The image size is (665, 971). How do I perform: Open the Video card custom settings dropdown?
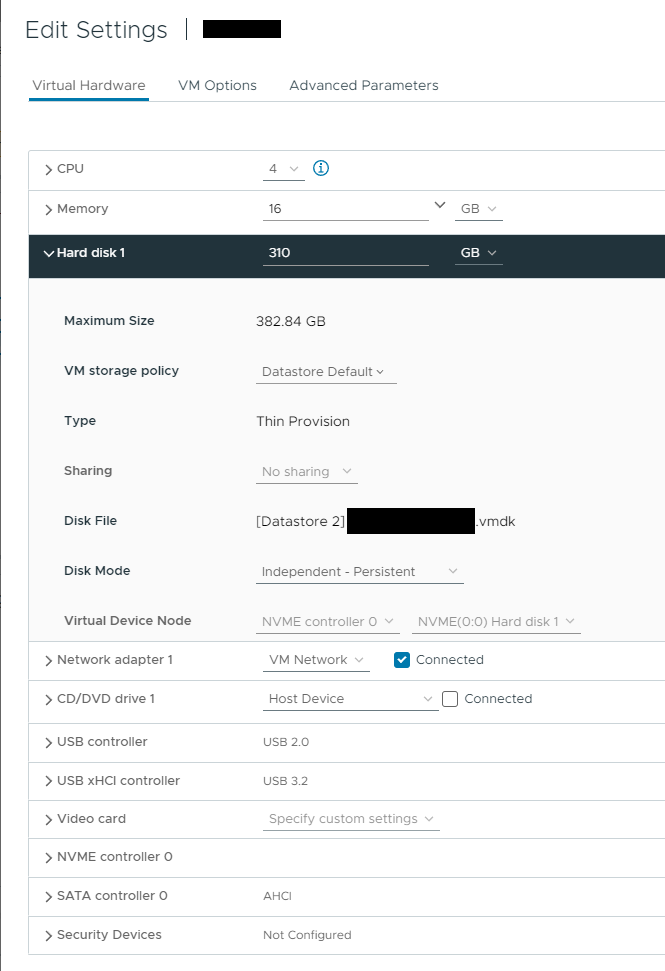pyautogui.click(x=350, y=818)
